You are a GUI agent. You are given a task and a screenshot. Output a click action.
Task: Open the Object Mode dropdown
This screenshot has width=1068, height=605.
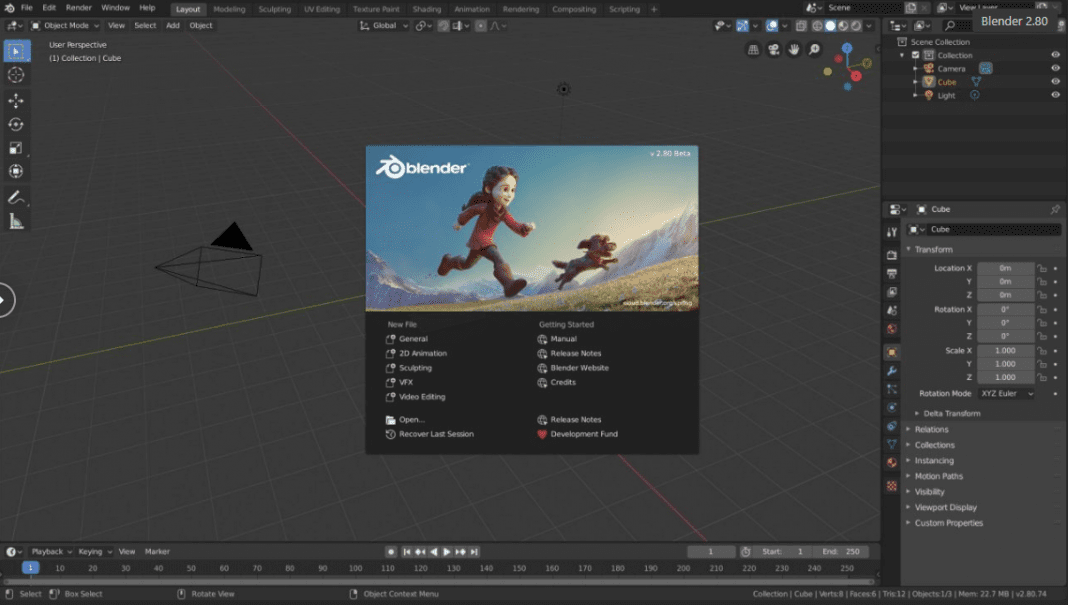point(63,26)
